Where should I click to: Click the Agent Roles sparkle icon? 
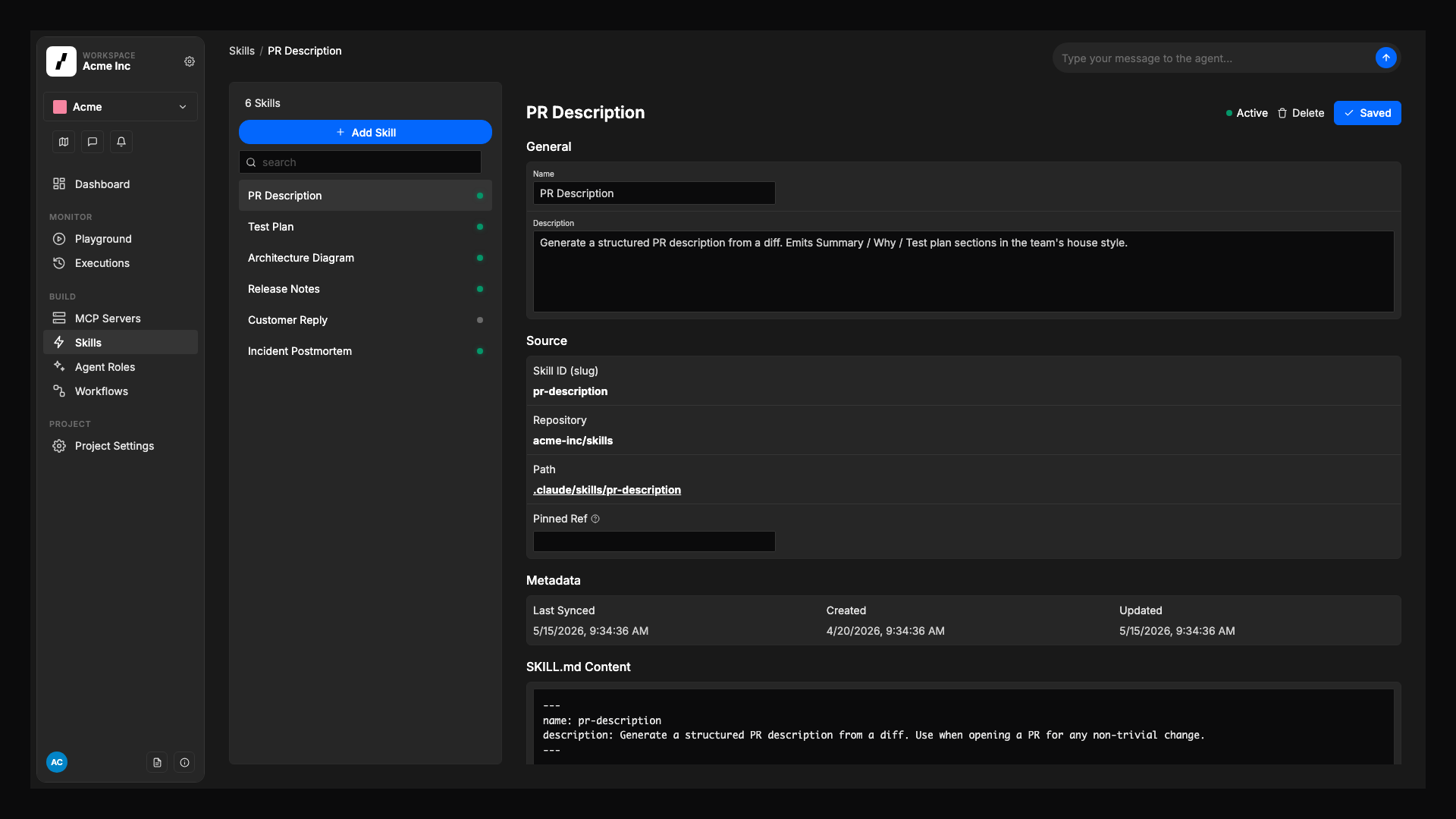[59, 367]
